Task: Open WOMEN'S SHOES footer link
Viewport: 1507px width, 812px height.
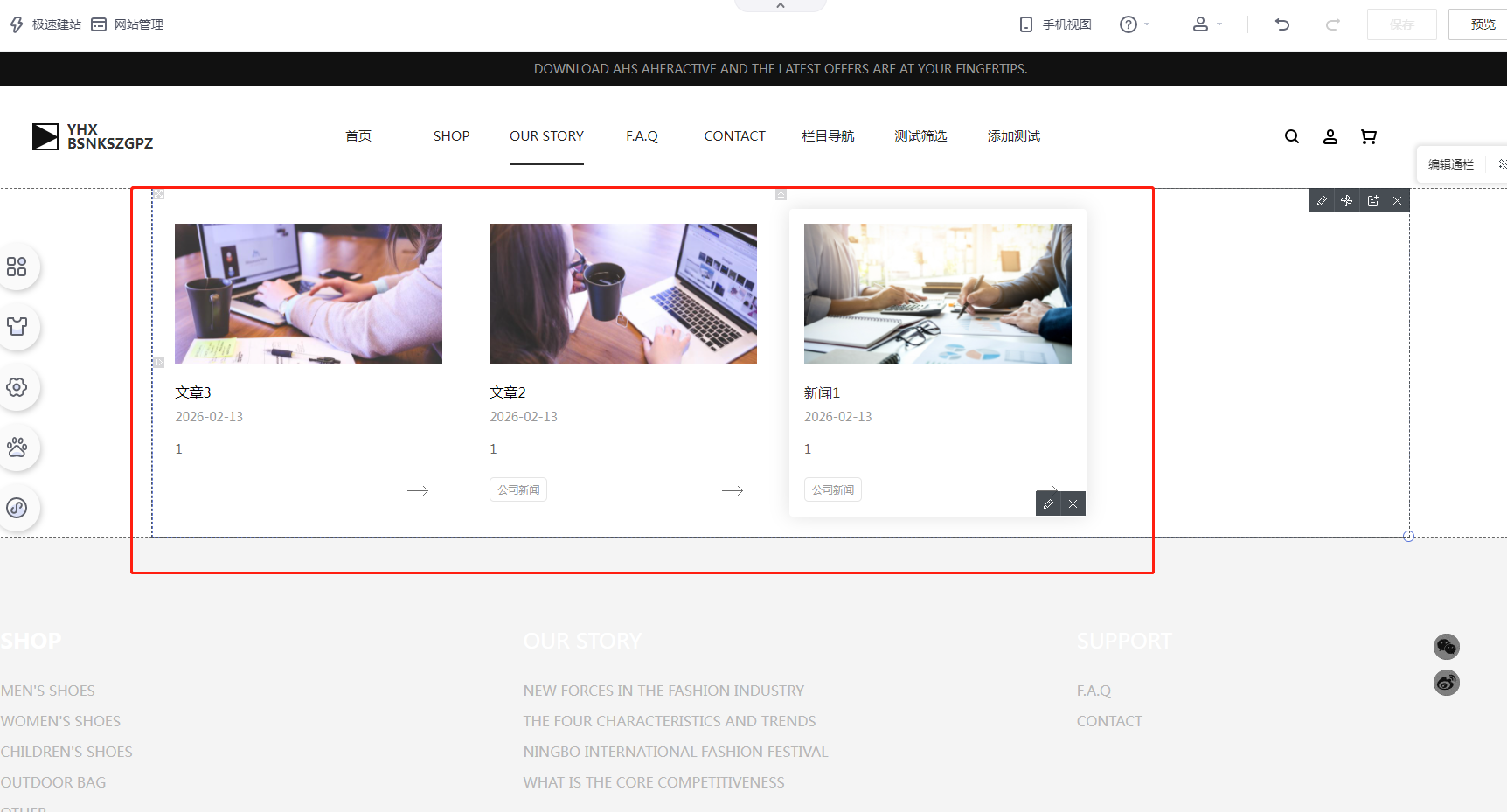Action: (60, 721)
